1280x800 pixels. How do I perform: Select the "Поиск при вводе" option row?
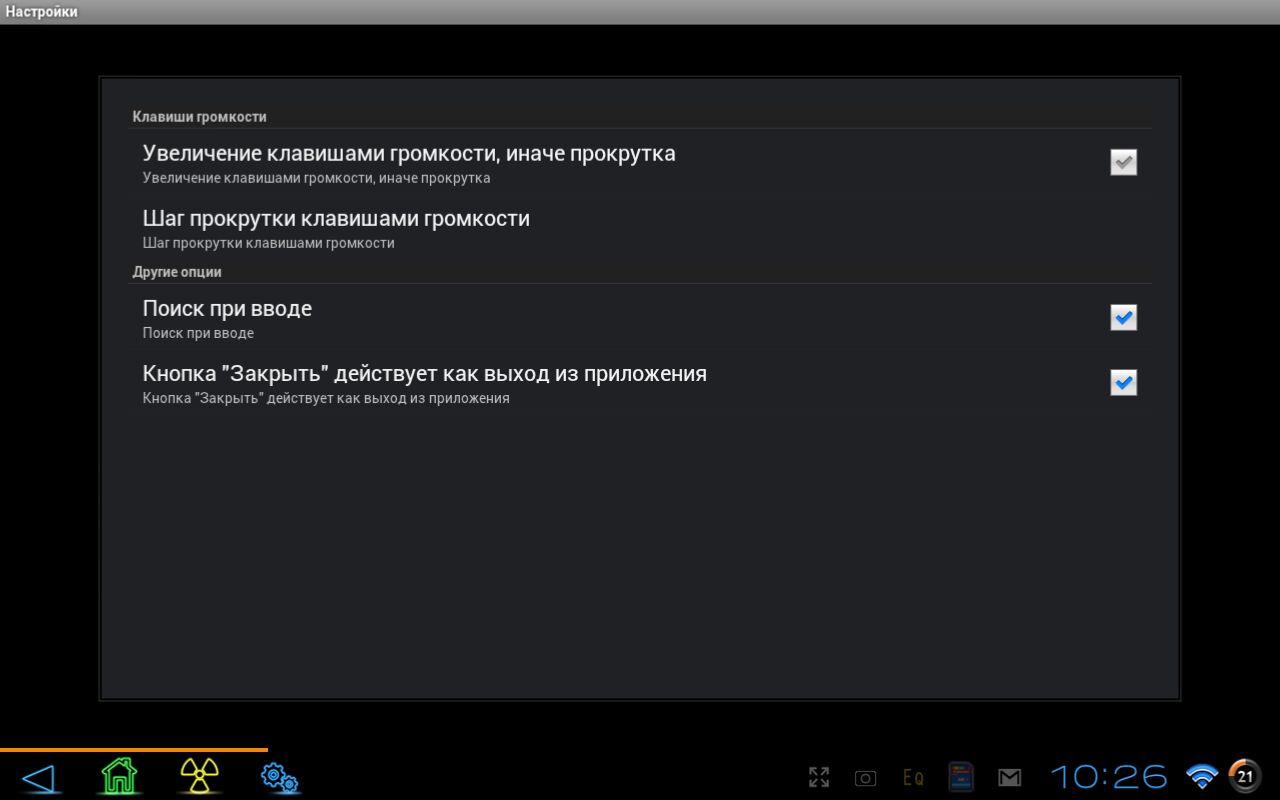[x=227, y=318]
